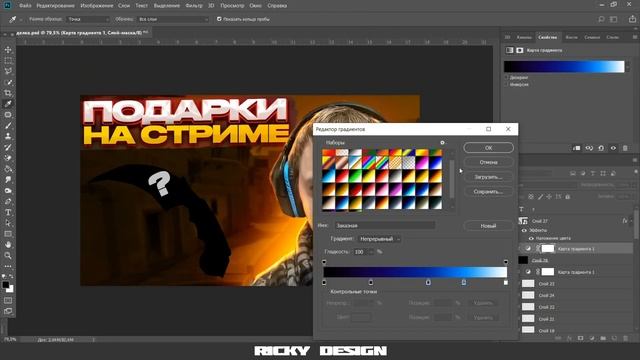Click the gradient presets scrollbar
The width and height of the screenshot is (640, 360).
[x=452, y=180]
